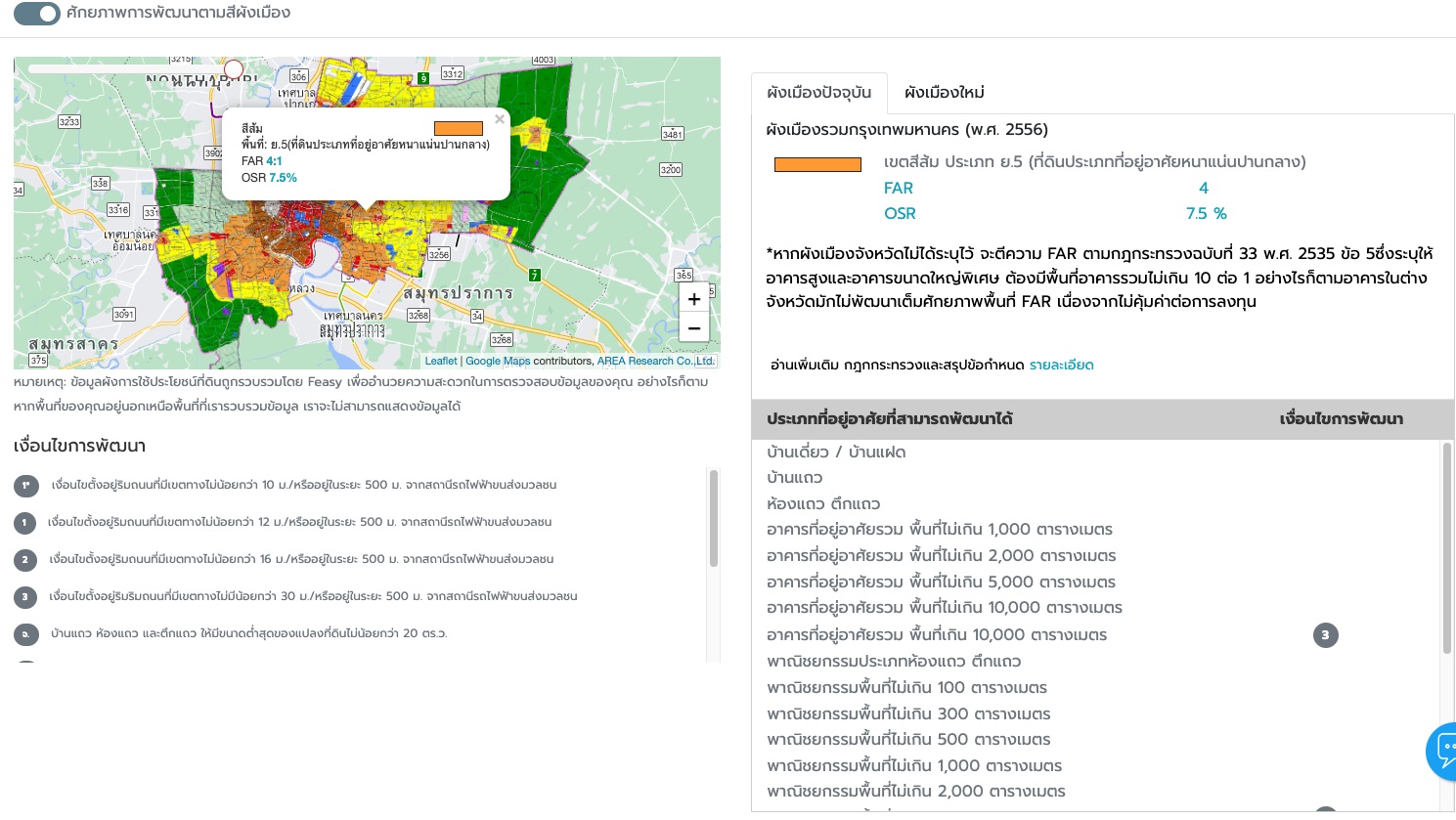The image size is (1456, 820).
Task: Select อาคารที่อยู่อาศัยรวม พื้นที่ไม่เกิน 10,000 ตารางเมตร
Action: click(1095, 608)
